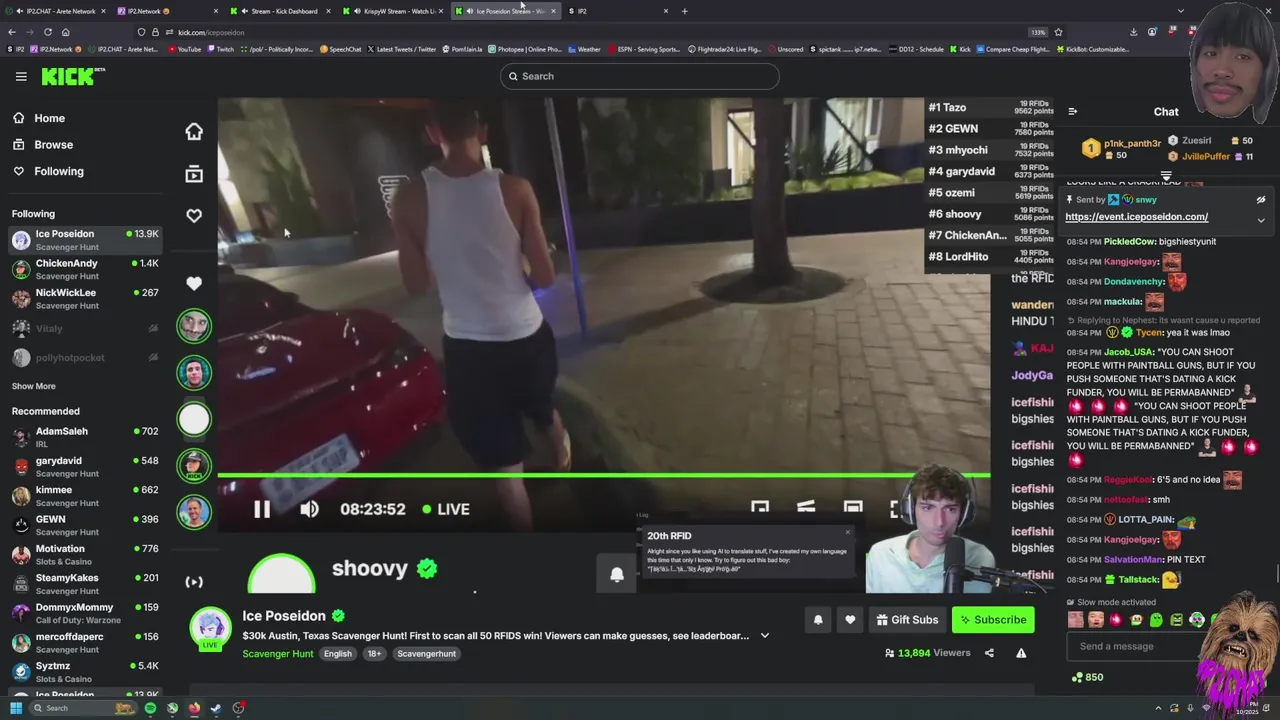Open Spotify from taskbar

coord(150,708)
